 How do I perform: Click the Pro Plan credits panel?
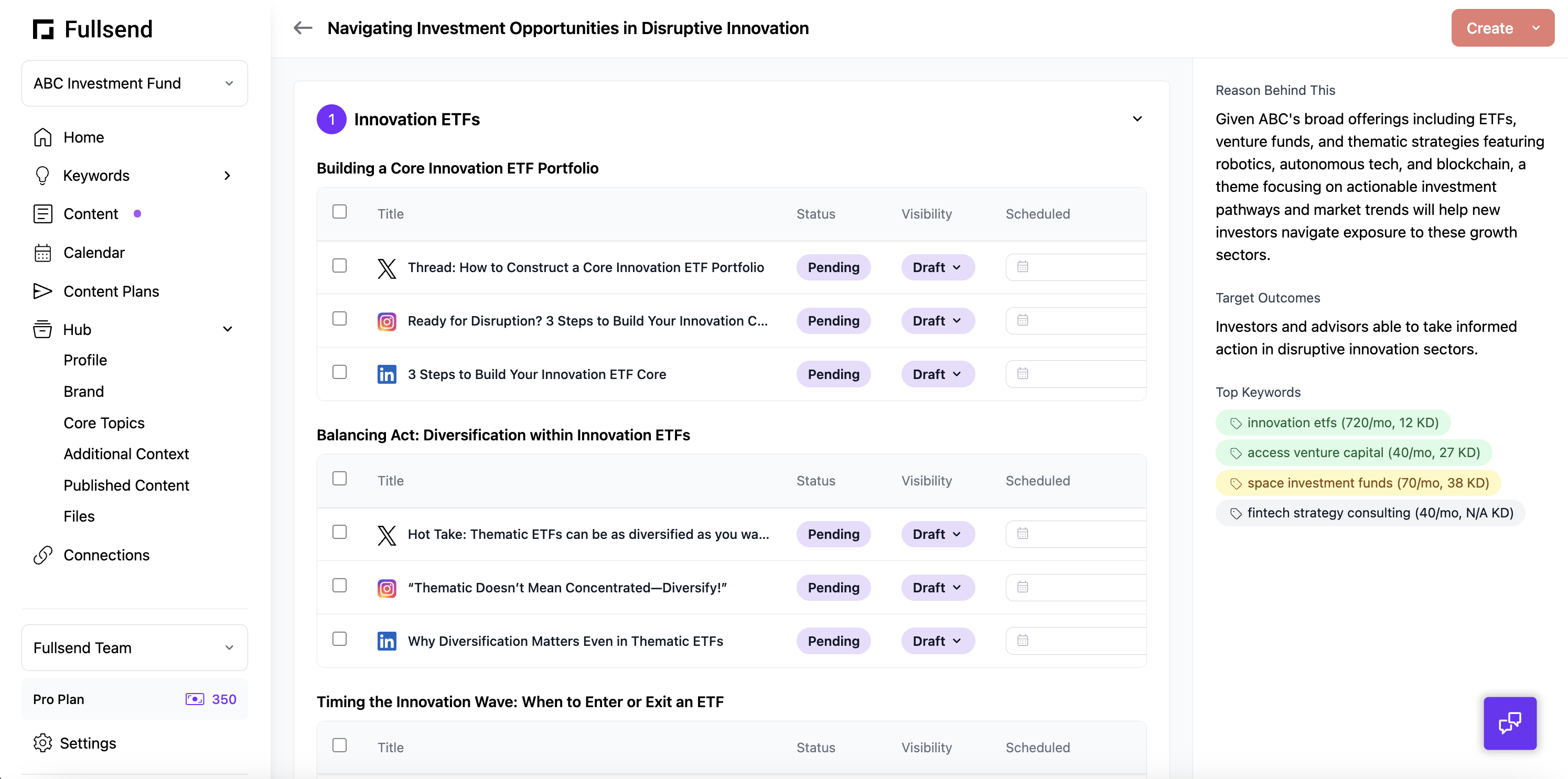pyautogui.click(x=135, y=699)
